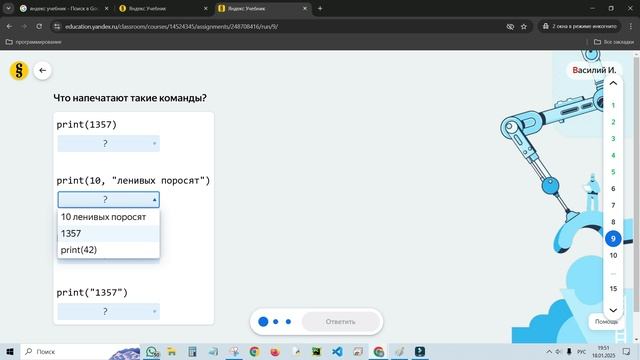
Task: Go to task number 3
Action: point(613,139)
